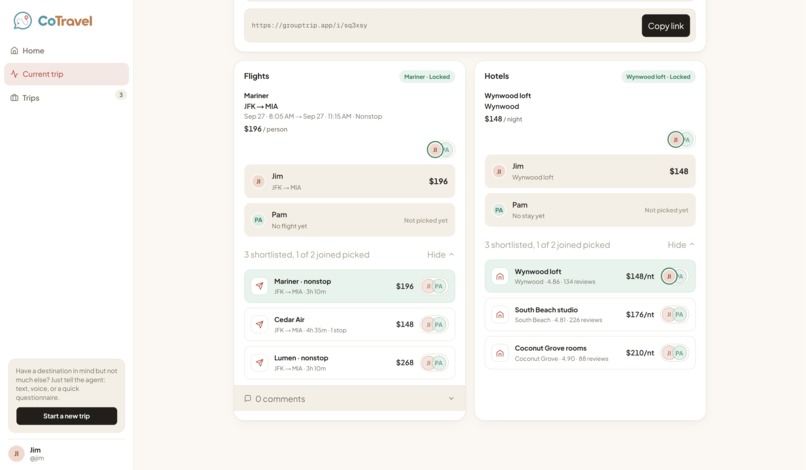This screenshot has width=806, height=470.
Task: Click voter avatars under the $148/night hotel summary
Action: 681,139
